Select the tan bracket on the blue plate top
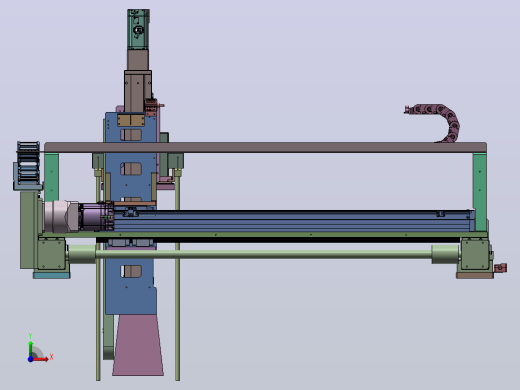Image resolution: width=520 pixels, height=390 pixels. (131, 120)
